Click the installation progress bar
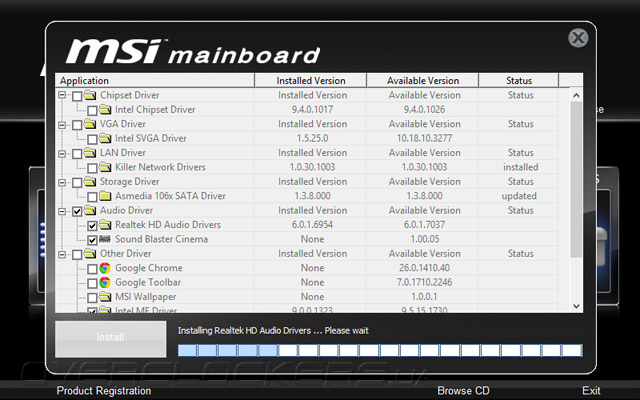 point(380,350)
